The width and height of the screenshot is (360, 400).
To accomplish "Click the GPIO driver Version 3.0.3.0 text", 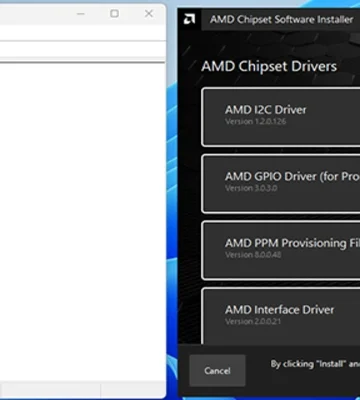I will point(251,188).
